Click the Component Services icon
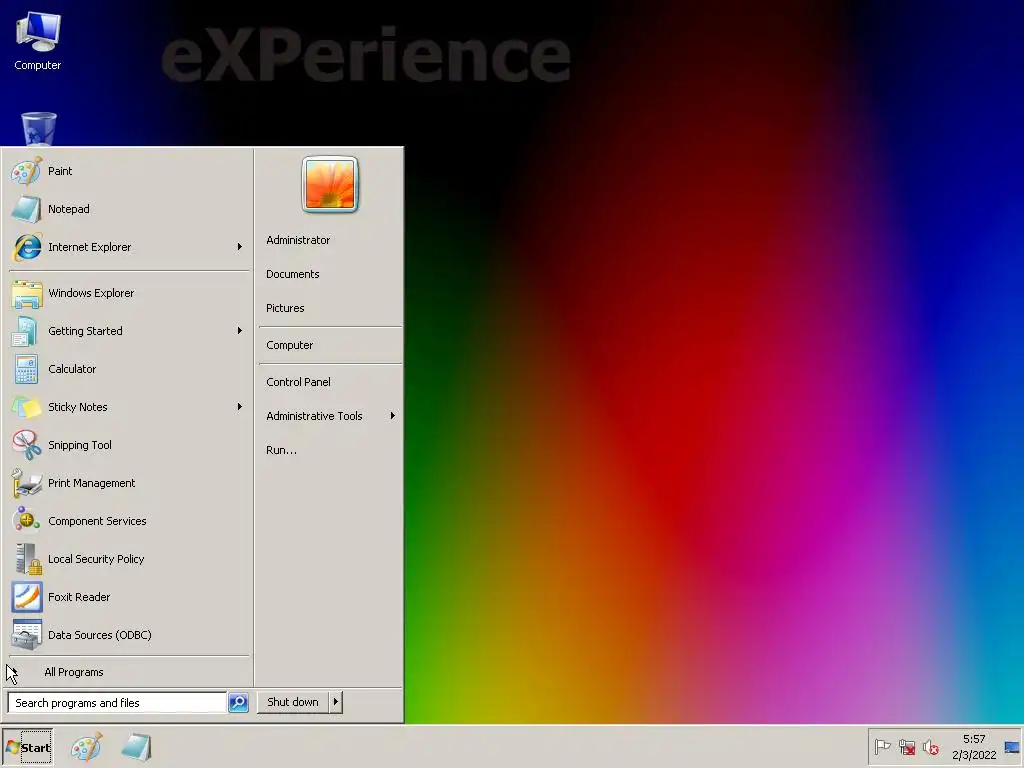The height and width of the screenshot is (768, 1024). (x=26, y=521)
